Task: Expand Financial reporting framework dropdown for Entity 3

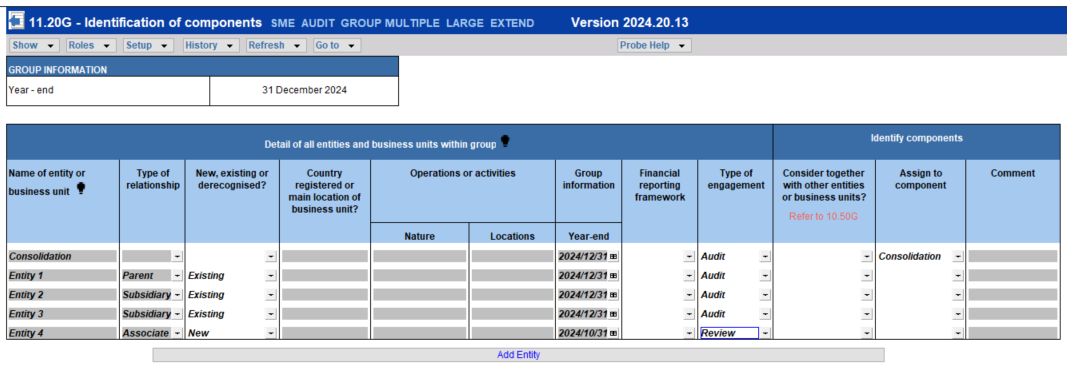Action: (689, 314)
